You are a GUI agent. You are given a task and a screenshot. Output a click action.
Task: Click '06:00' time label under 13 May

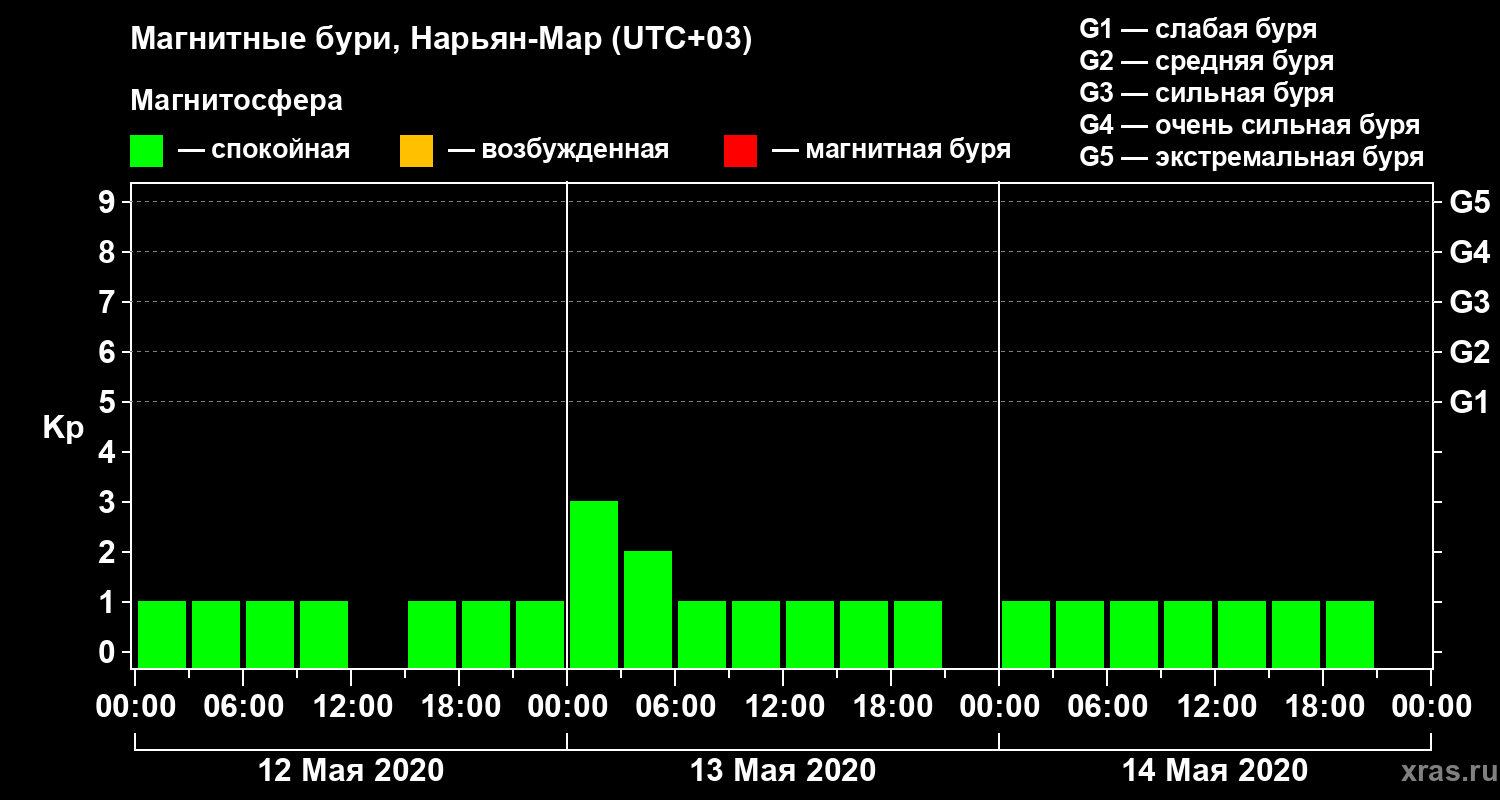point(675,706)
